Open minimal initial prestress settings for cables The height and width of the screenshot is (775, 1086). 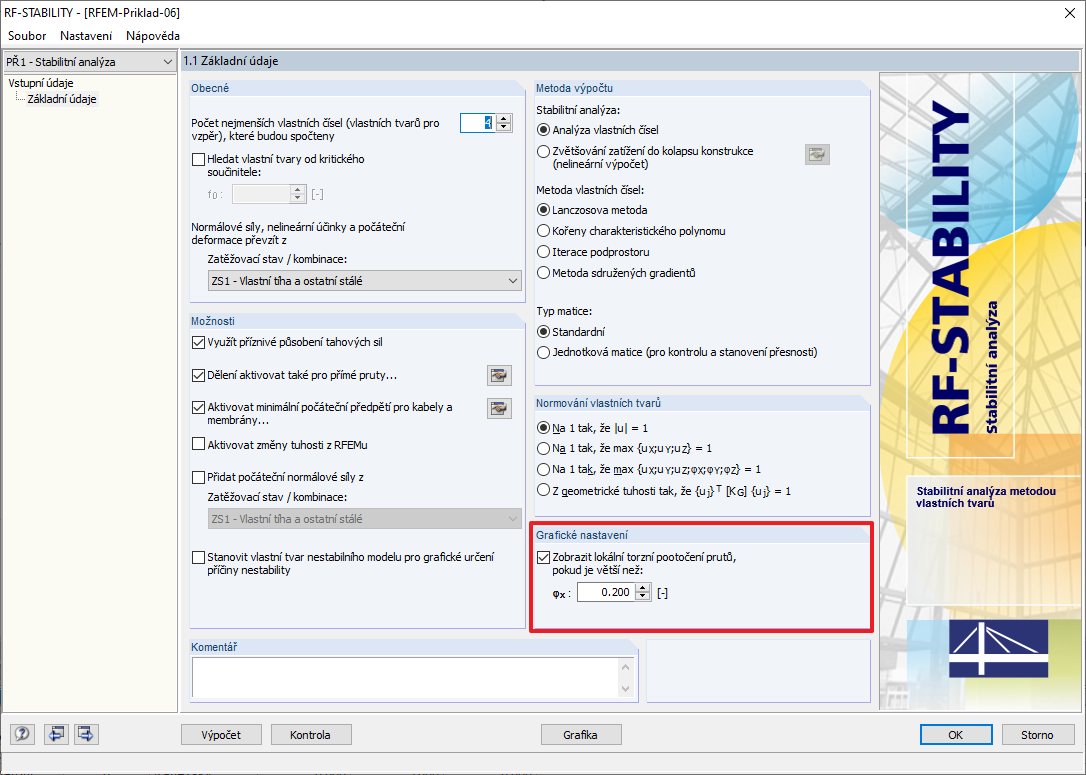pyautogui.click(x=499, y=409)
